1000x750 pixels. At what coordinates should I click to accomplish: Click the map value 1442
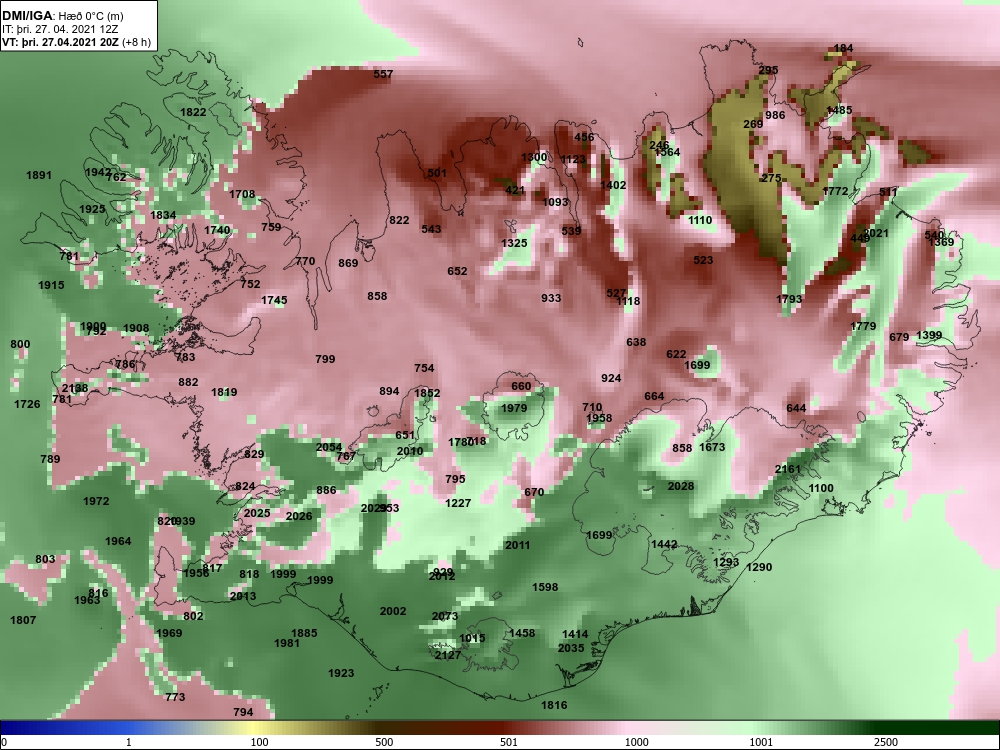point(664,544)
